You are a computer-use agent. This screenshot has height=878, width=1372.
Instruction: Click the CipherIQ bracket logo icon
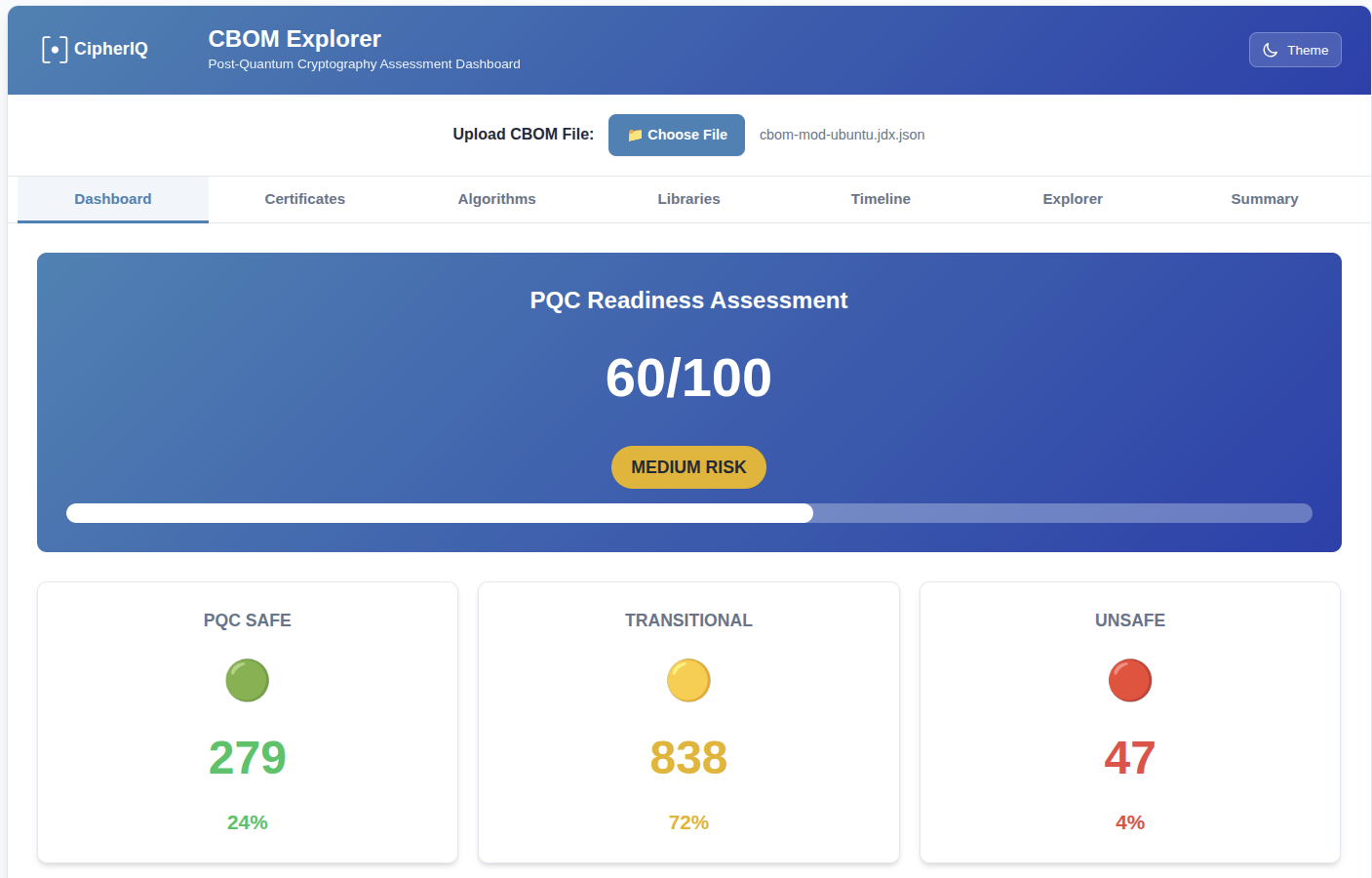tap(55, 50)
